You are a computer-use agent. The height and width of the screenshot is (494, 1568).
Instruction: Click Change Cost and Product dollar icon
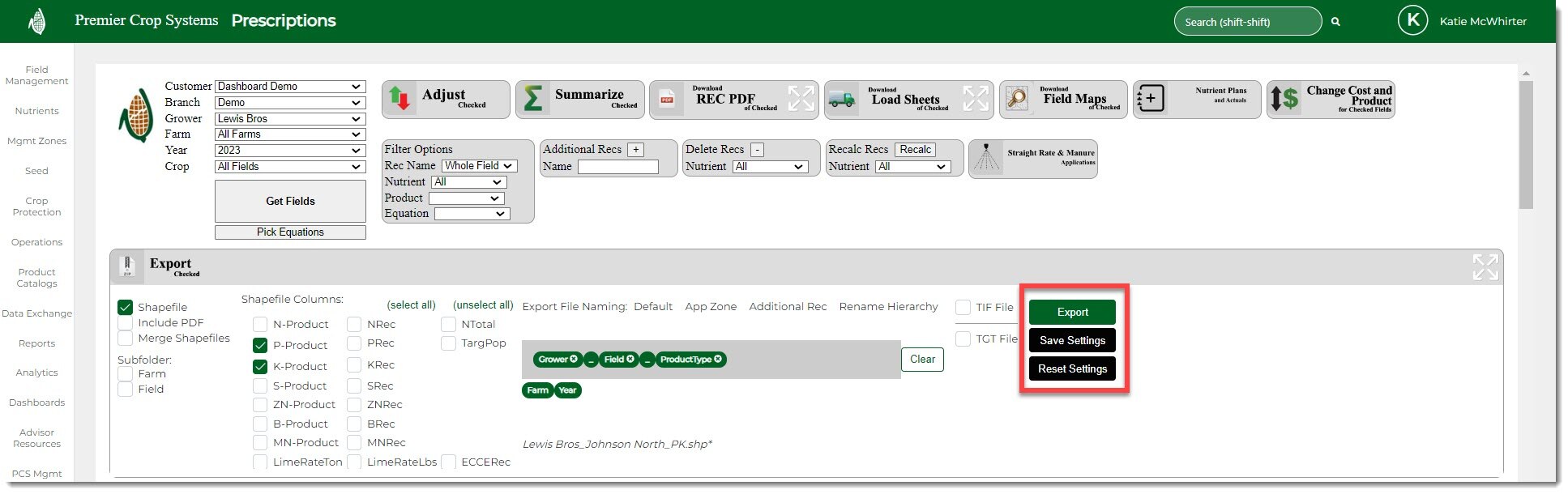pyautogui.click(x=1284, y=99)
